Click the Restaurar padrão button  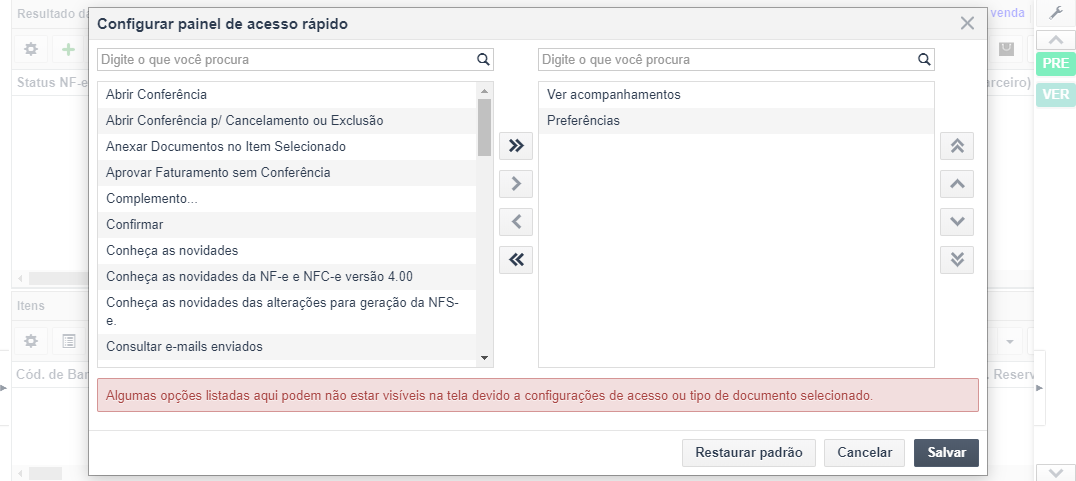point(749,453)
